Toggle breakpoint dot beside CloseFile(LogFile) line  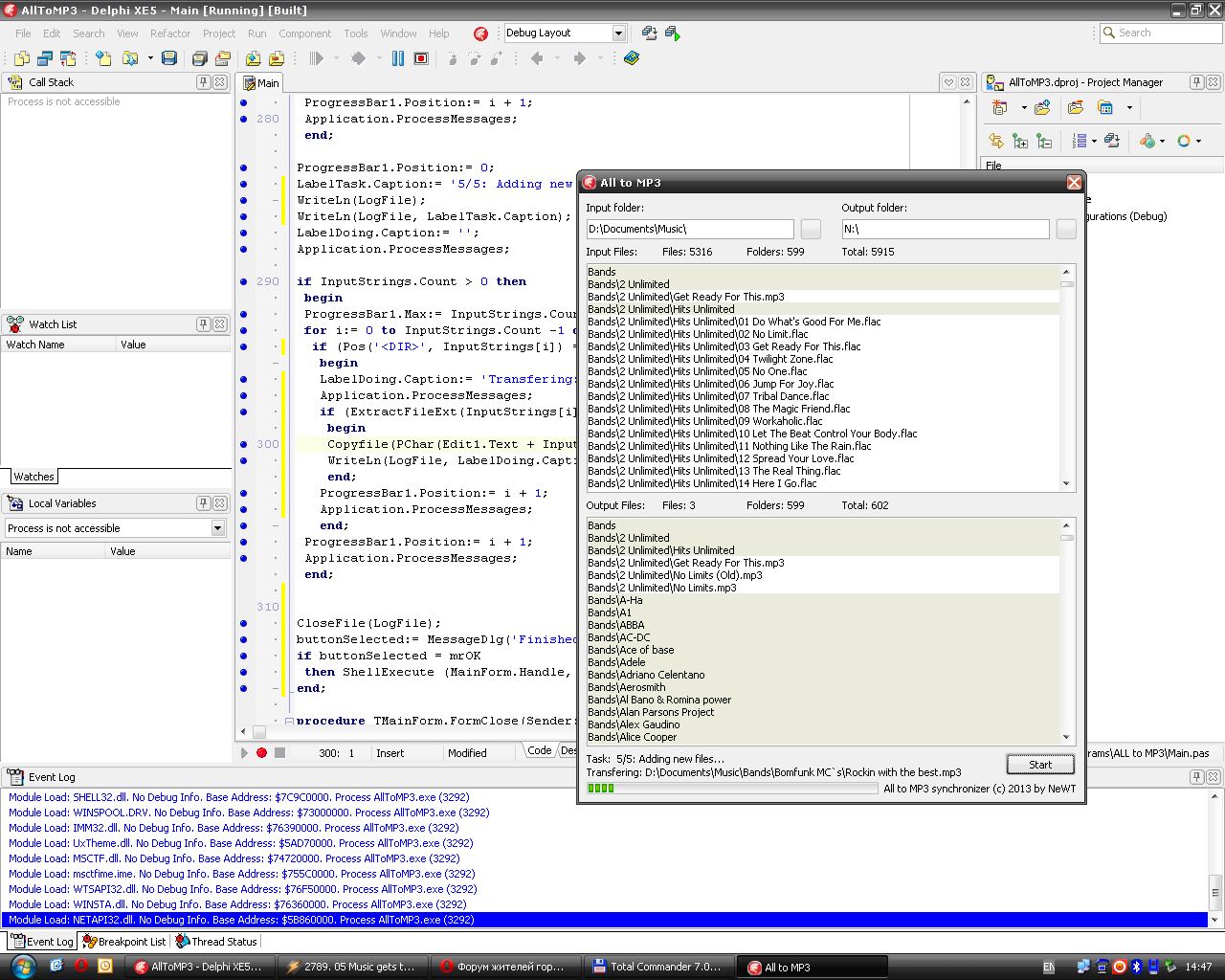(x=243, y=623)
